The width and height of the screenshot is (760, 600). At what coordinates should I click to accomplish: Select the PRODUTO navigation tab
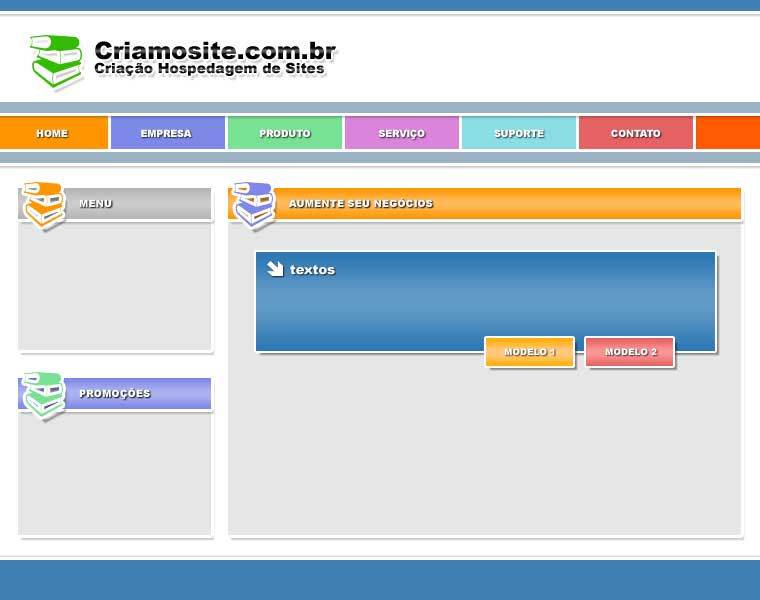pyautogui.click(x=285, y=133)
